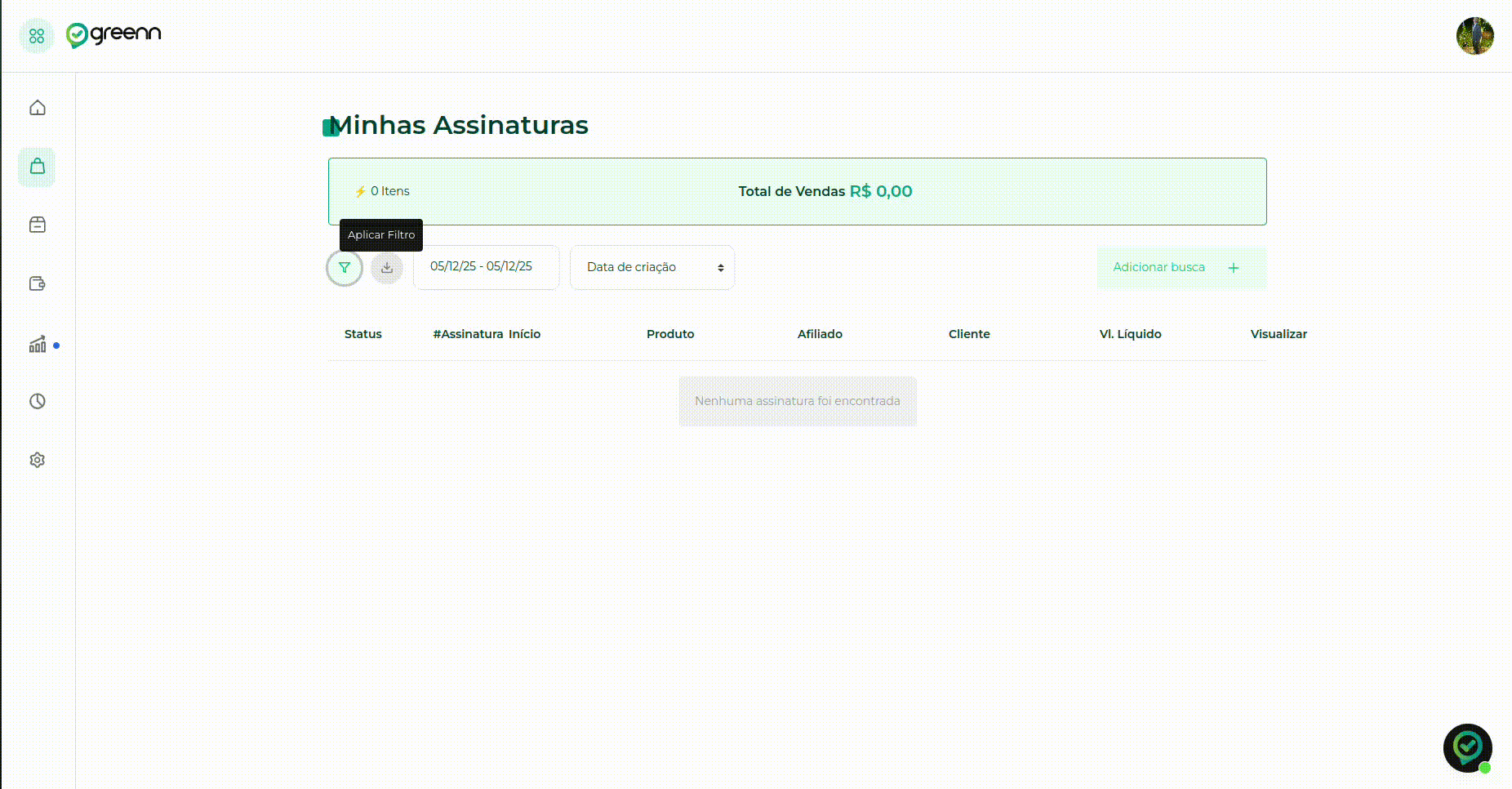Apply filter using the funnel icon
Viewport: 1512px width, 789px height.
[x=345, y=268]
